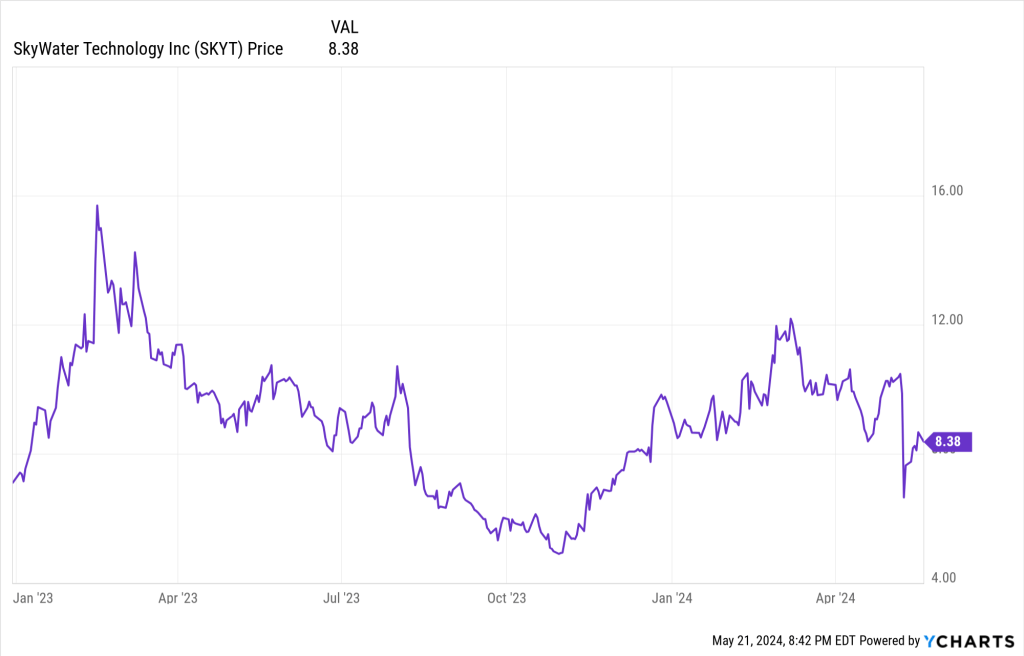Select the Apr '23 x-axis label

tap(177, 598)
